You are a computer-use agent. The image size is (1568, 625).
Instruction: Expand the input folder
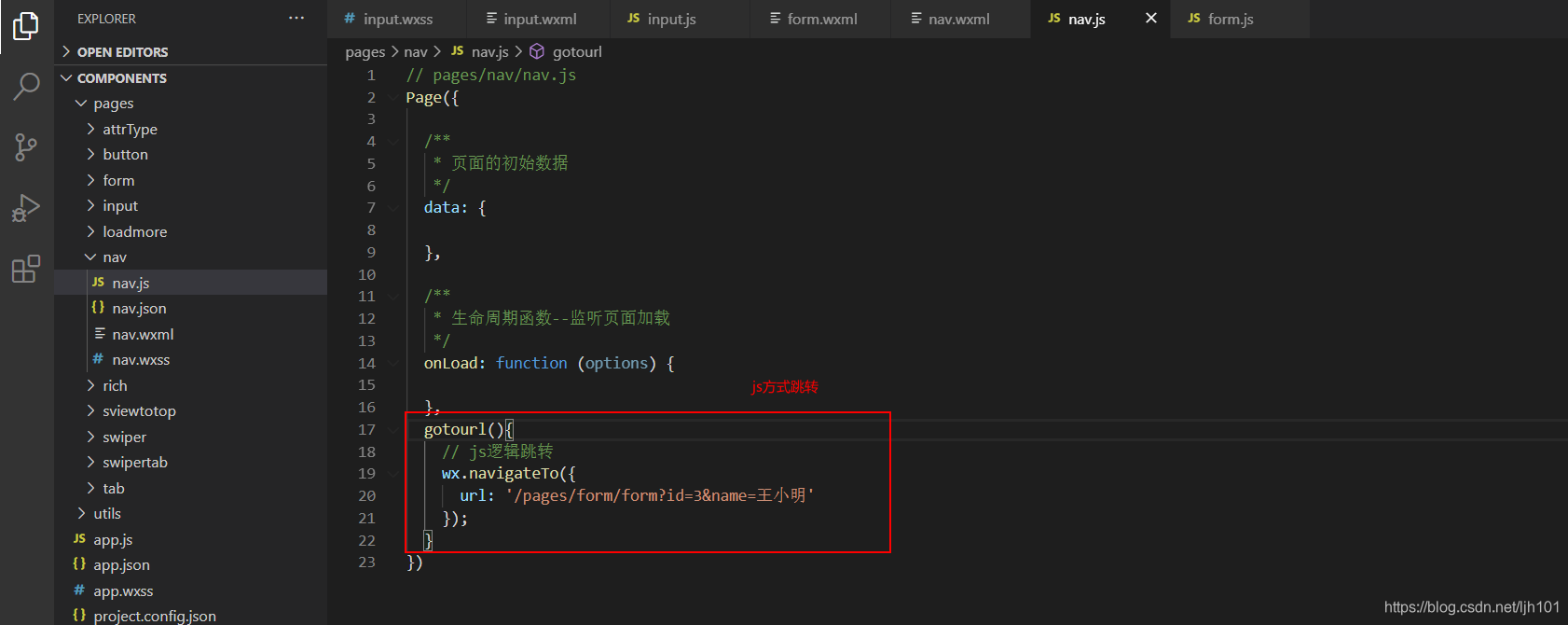(190, 206)
